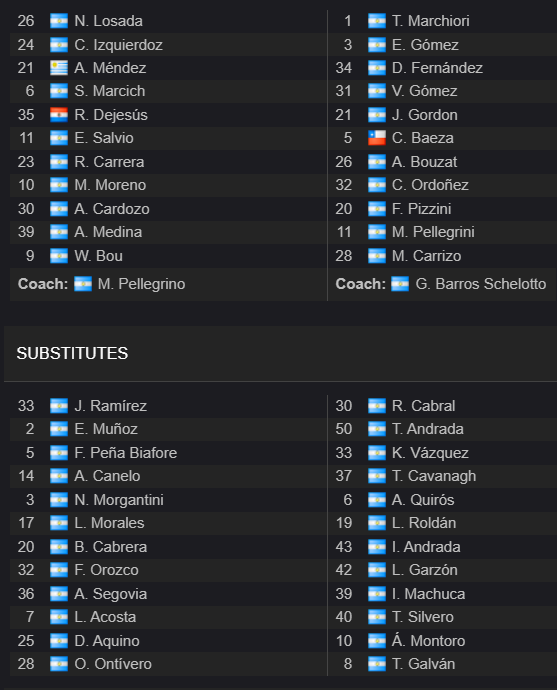The width and height of the screenshot is (557, 690).
Task: Click the Uruguay flag beside A. Méndez
Action: [x=59, y=68]
